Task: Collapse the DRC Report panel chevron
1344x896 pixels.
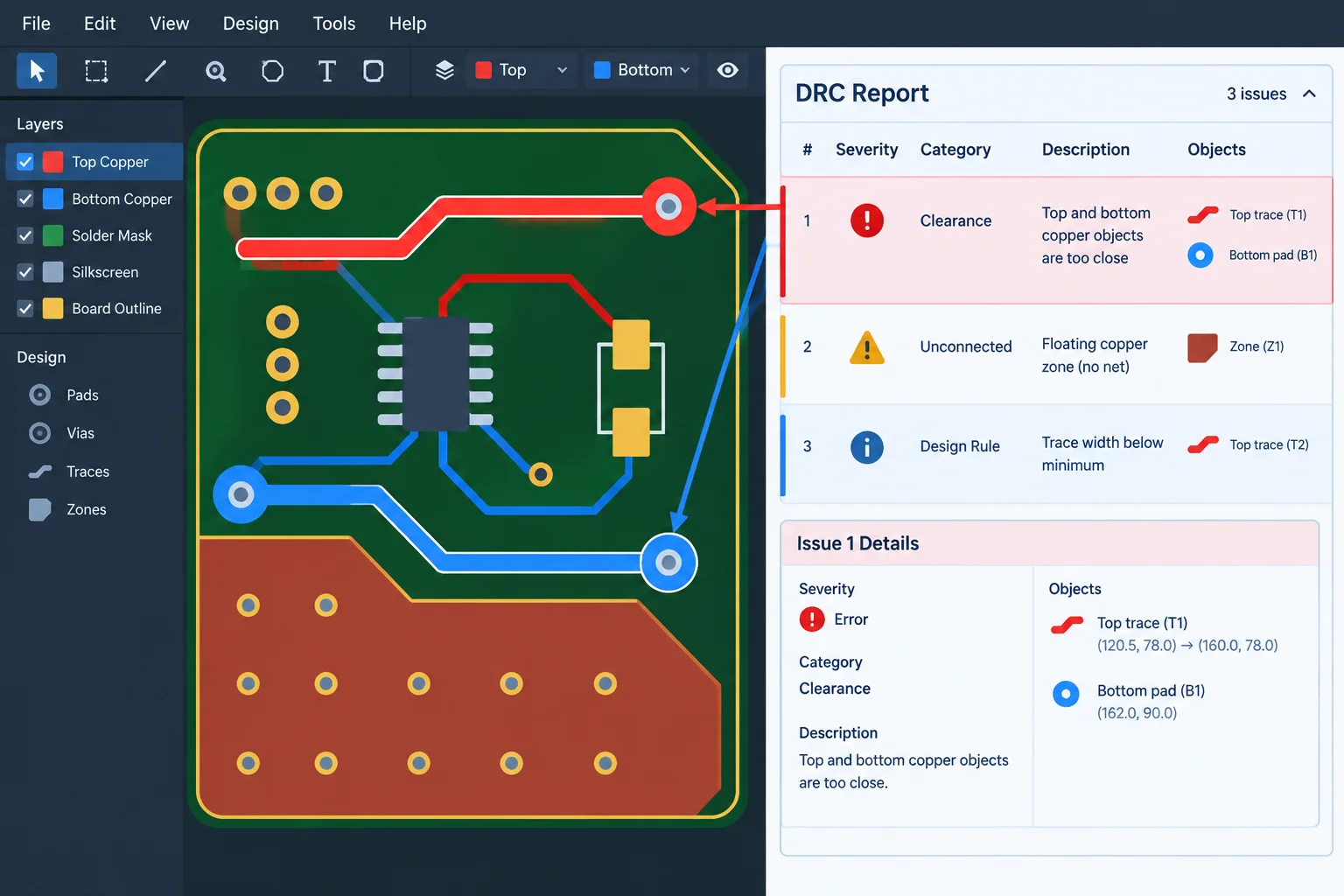Action: point(1309,94)
